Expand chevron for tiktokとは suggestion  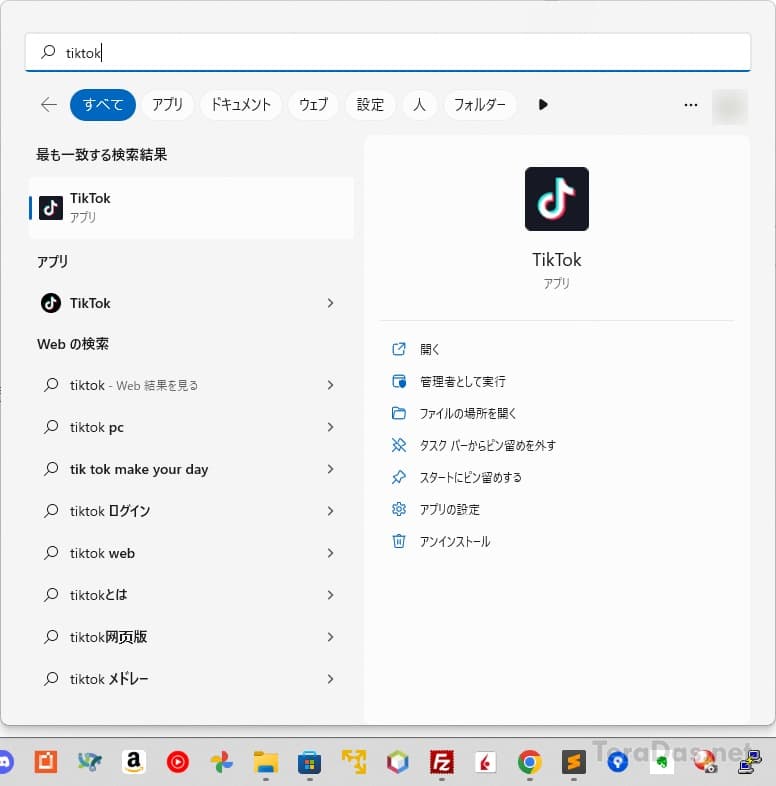click(x=330, y=595)
